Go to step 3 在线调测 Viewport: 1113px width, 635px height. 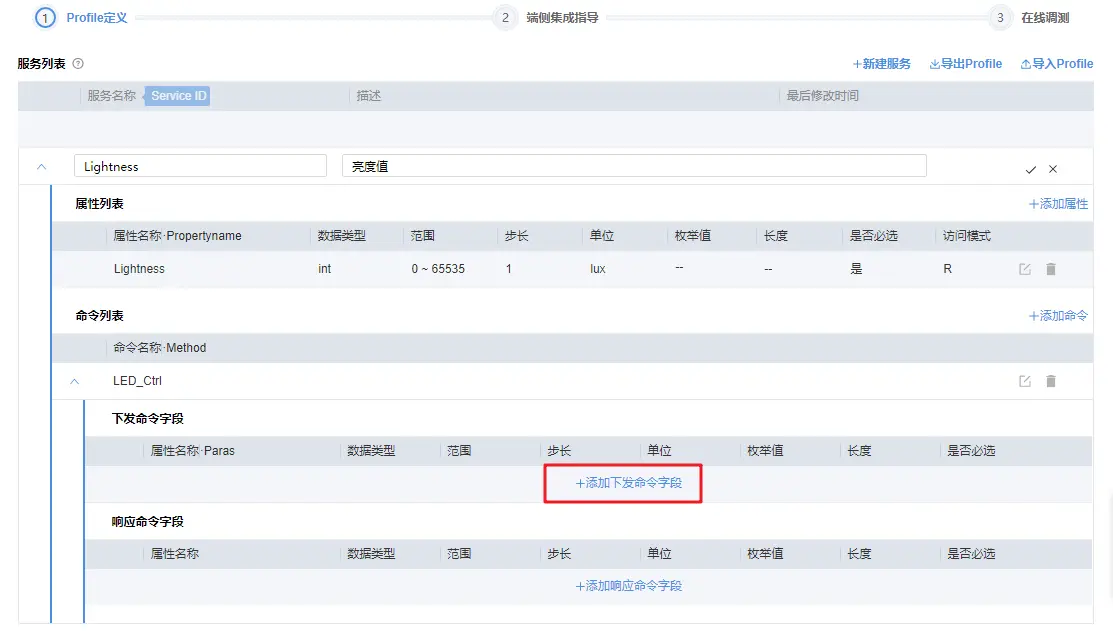point(1029,18)
